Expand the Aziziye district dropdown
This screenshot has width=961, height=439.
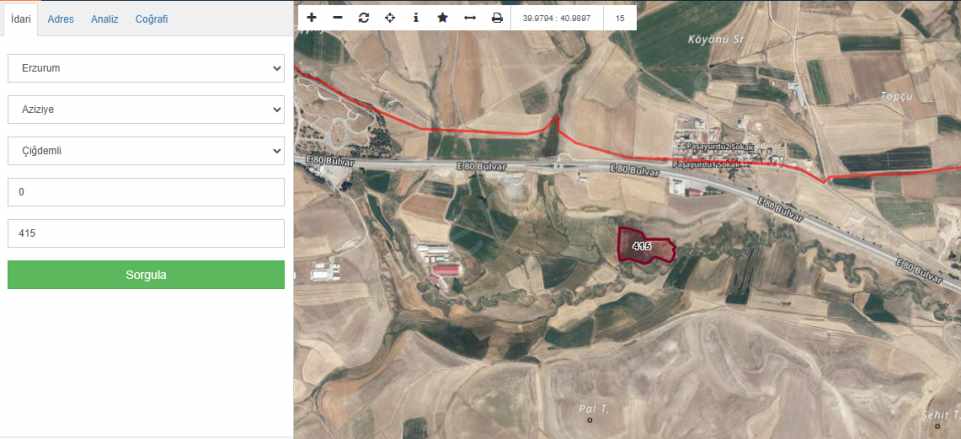pos(146,110)
